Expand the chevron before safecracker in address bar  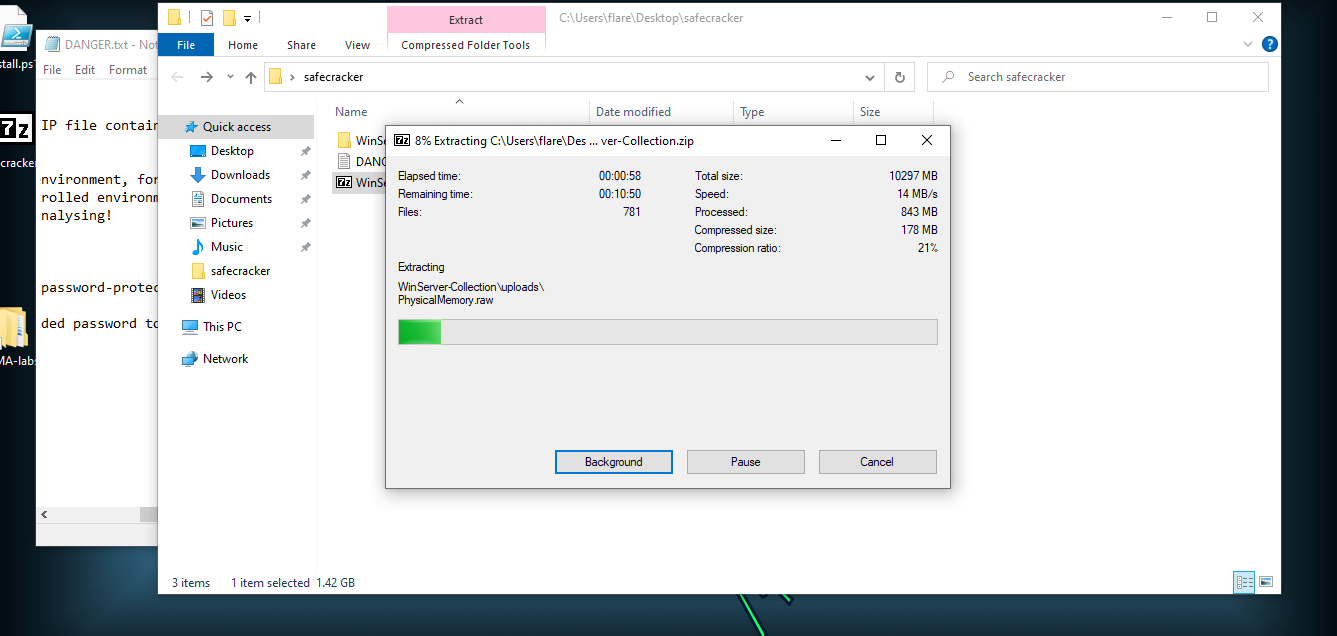(292, 77)
